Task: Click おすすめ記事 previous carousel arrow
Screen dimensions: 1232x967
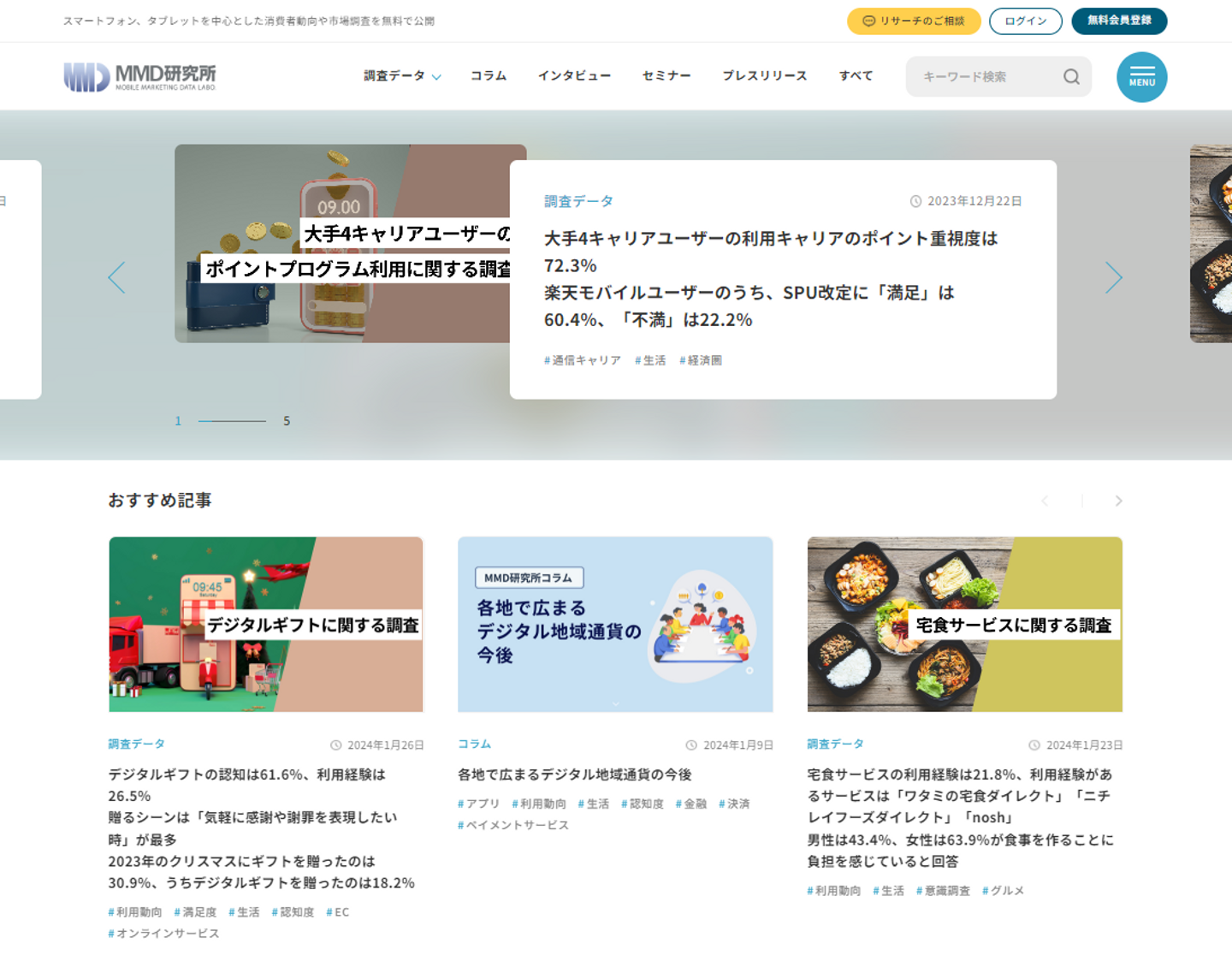Action: click(1045, 501)
